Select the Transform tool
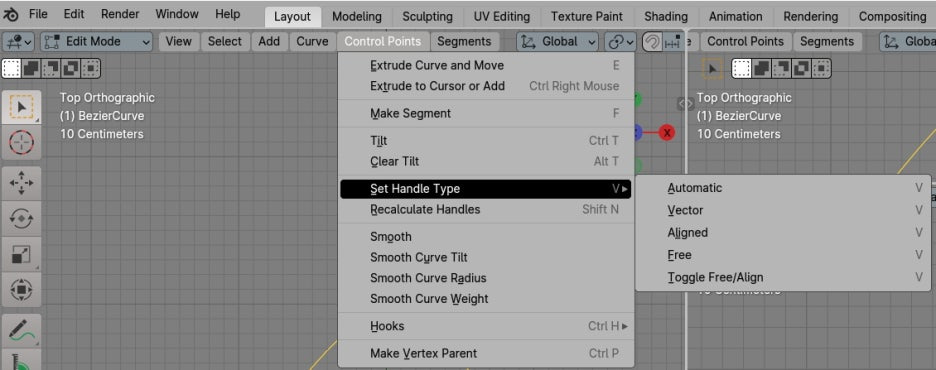Image resolution: width=936 pixels, height=370 pixels. [x=21, y=290]
